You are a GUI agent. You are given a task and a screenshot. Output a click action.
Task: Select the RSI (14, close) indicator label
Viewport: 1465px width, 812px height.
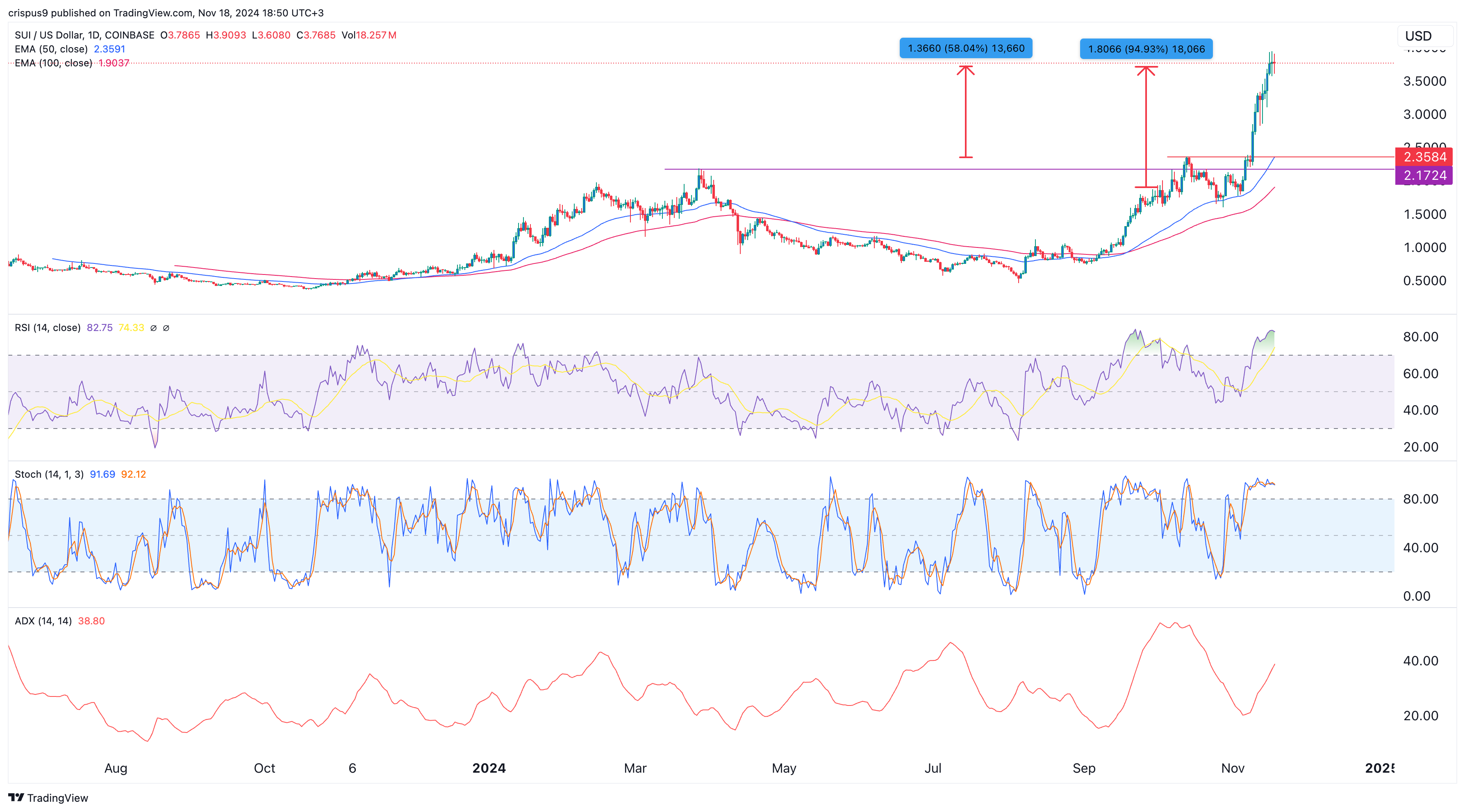tap(48, 328)
